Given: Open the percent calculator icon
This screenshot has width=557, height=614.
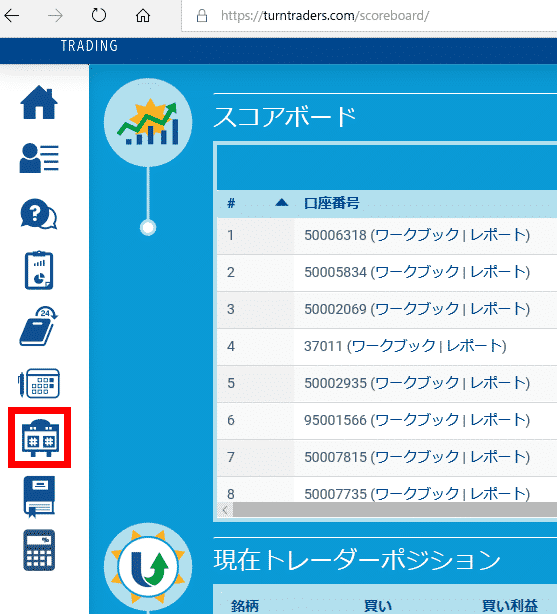Looking at the screenshot, I should pos(39,550).
